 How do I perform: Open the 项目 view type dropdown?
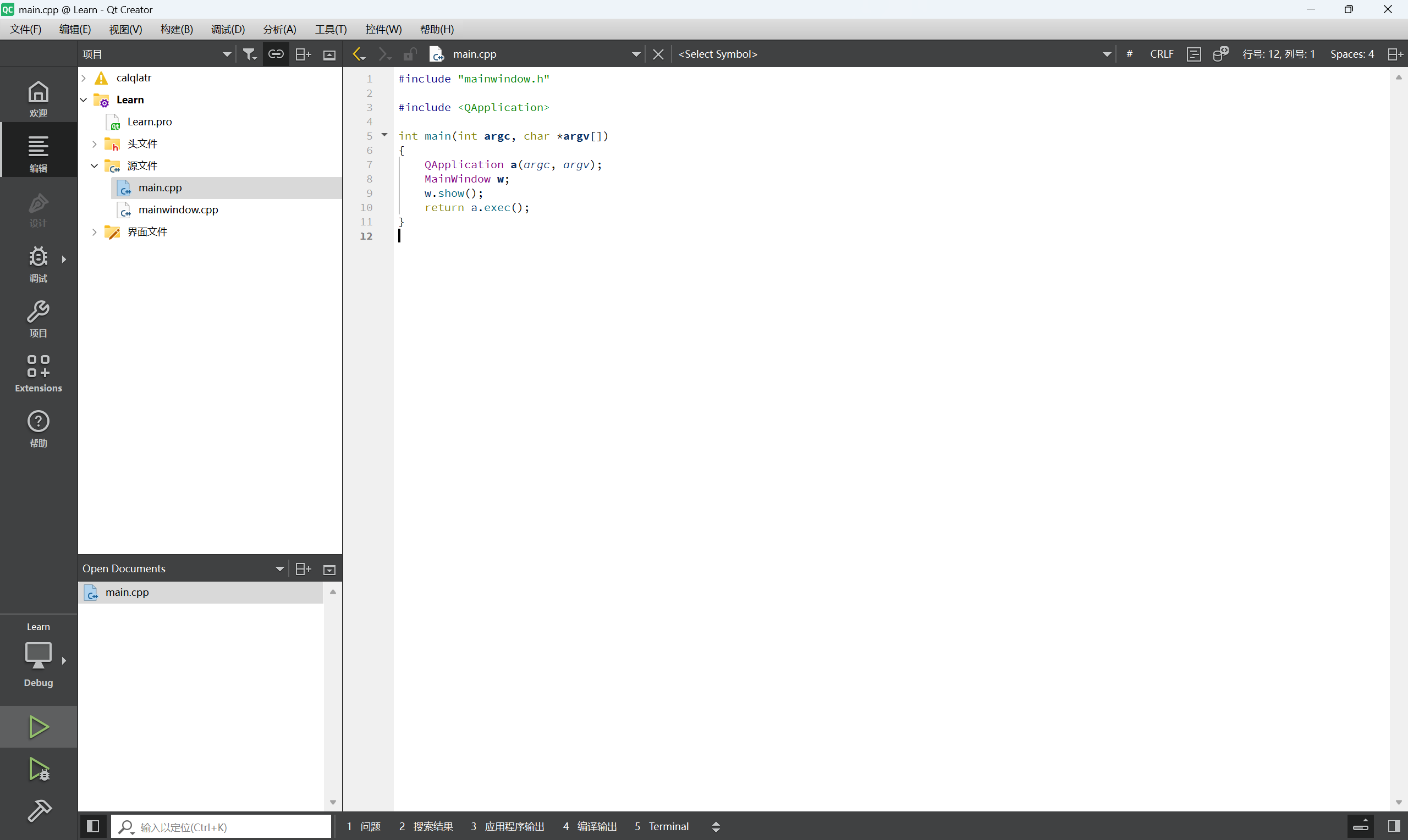tap(156, 54)
